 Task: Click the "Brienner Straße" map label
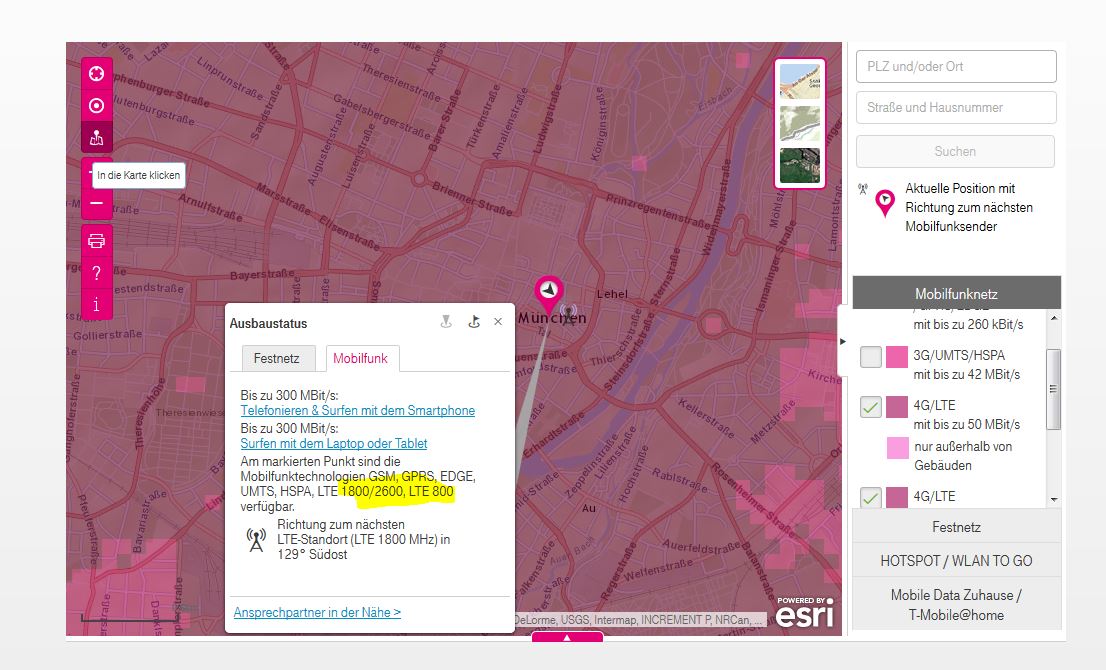471,198
